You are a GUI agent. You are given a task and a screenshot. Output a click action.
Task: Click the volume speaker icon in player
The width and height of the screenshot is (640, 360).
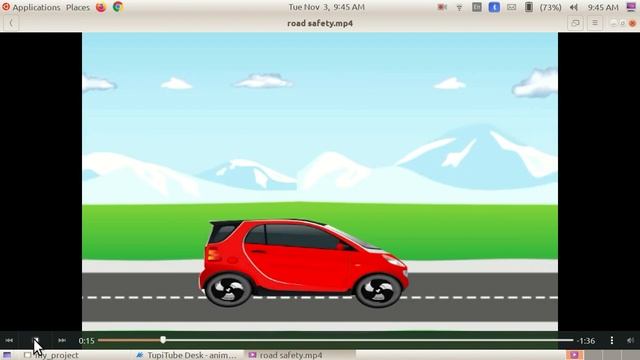point(630,340)
